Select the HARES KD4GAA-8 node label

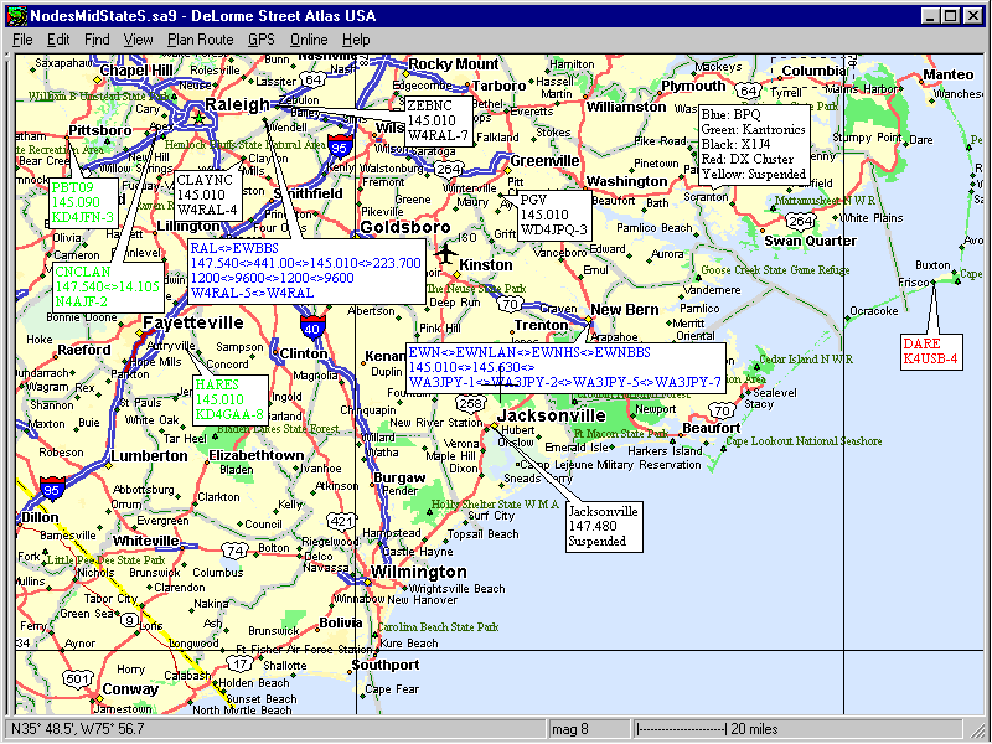230,400
